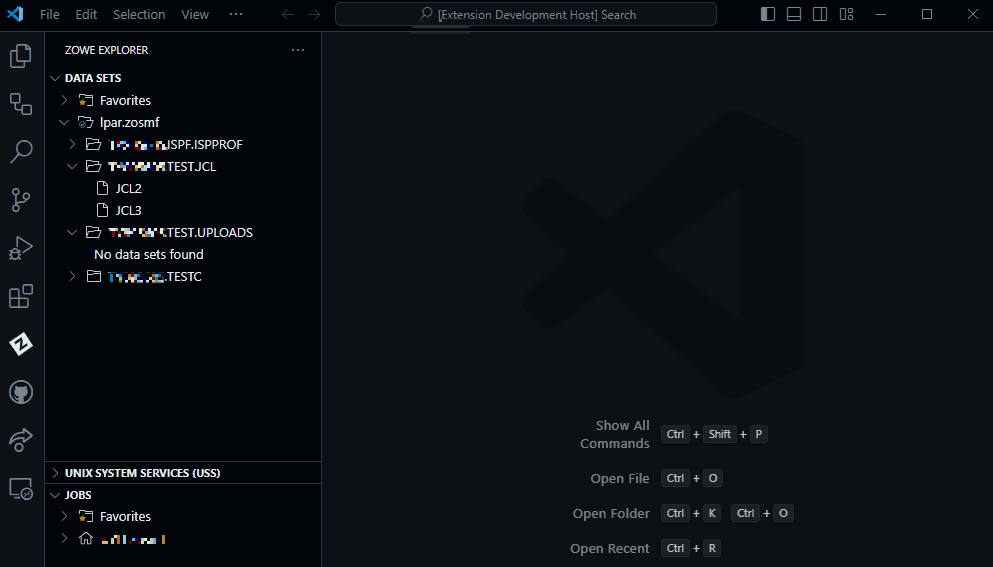Expand the Unix System Services (USS) section
993x567 pixels.
[x=142, y=473]
